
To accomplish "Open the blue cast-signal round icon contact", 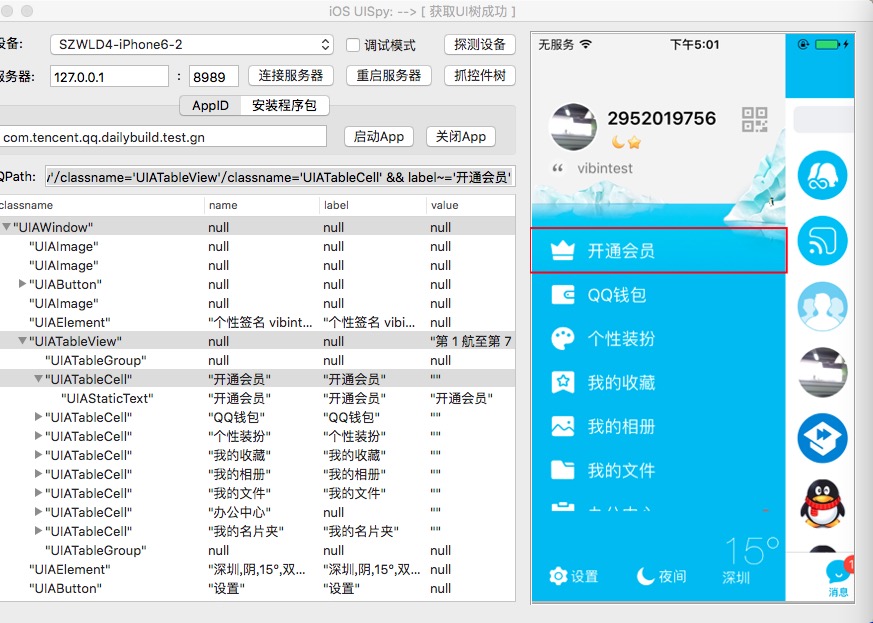I will click(822, 241).
